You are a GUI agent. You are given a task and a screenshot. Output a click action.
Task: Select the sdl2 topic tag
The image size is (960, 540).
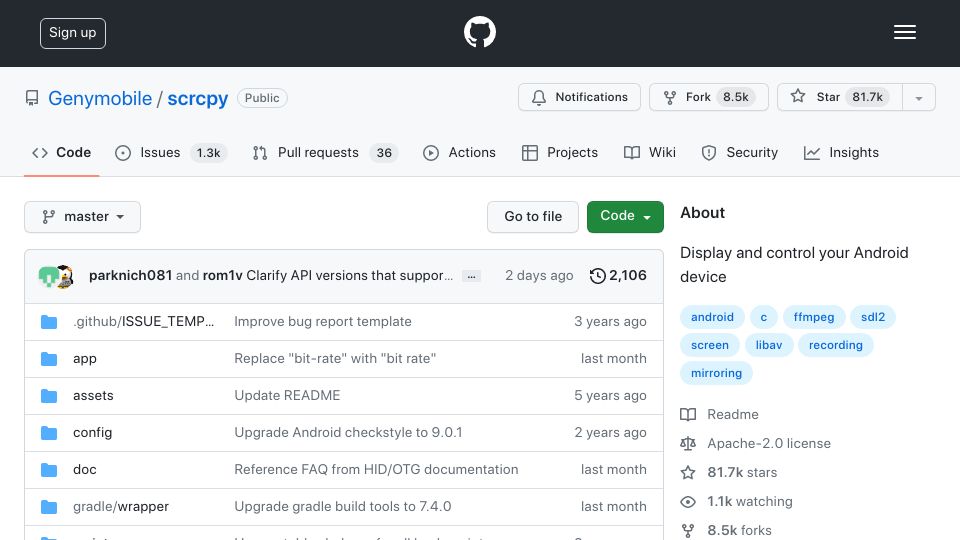click(x=873, y=317)
